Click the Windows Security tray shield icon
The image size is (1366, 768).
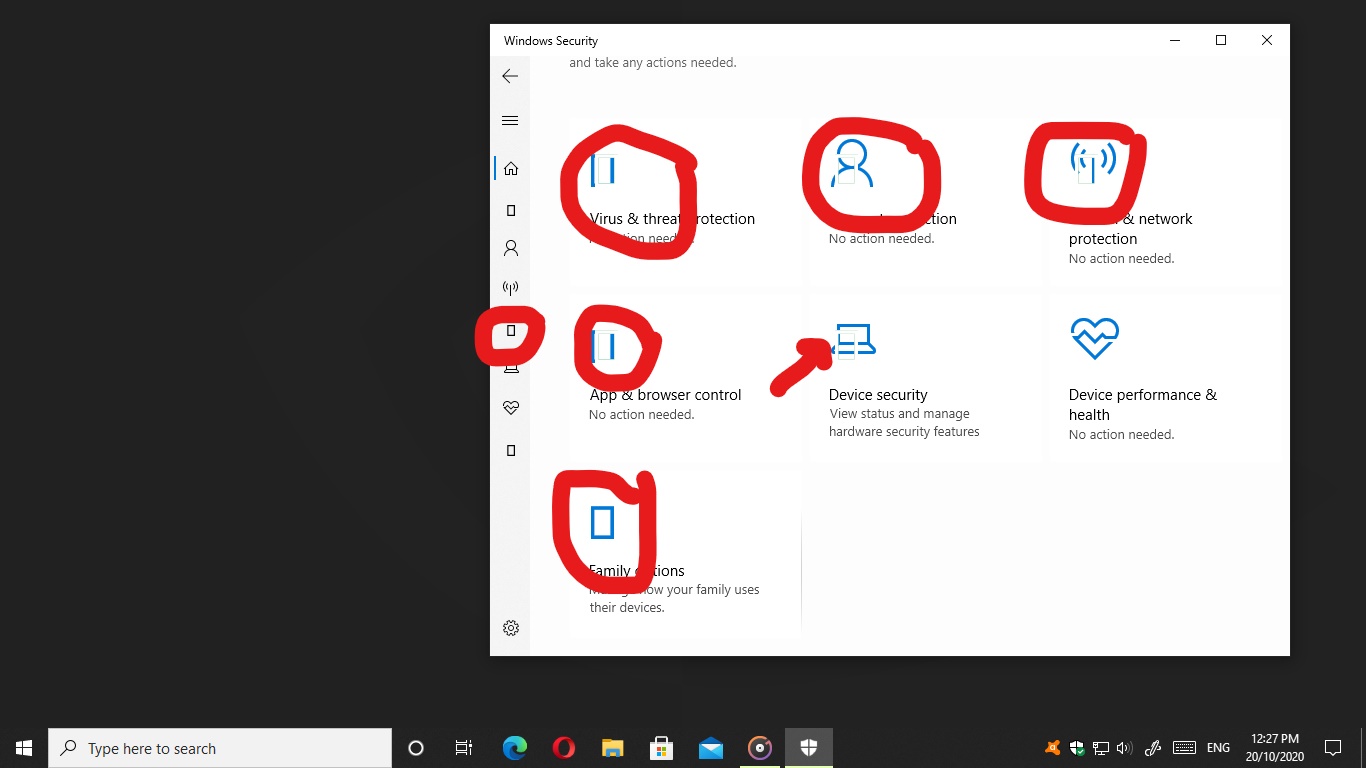point(1077,748)
